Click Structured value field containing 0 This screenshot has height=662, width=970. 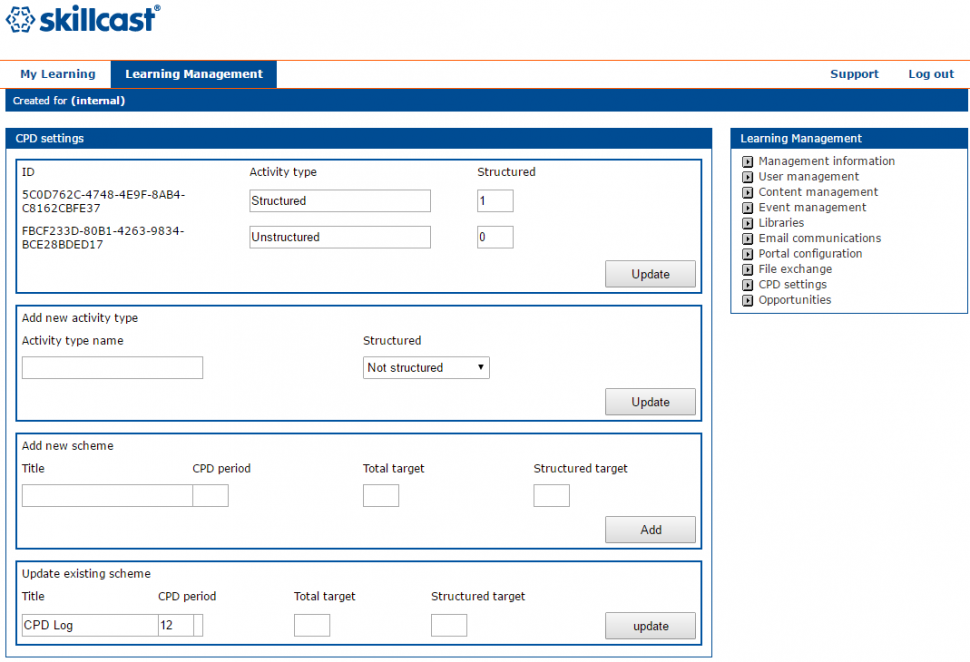click(x=495, y=238)
